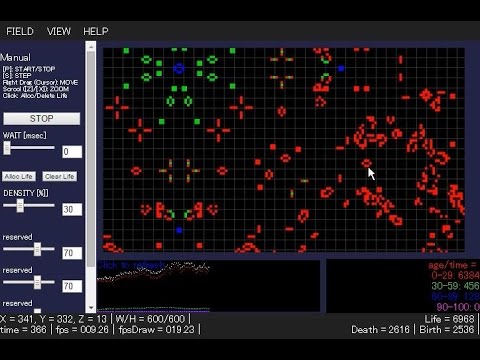
Task: Click the purple '90-100: 0' legend entry
Action: pos(458,307)
